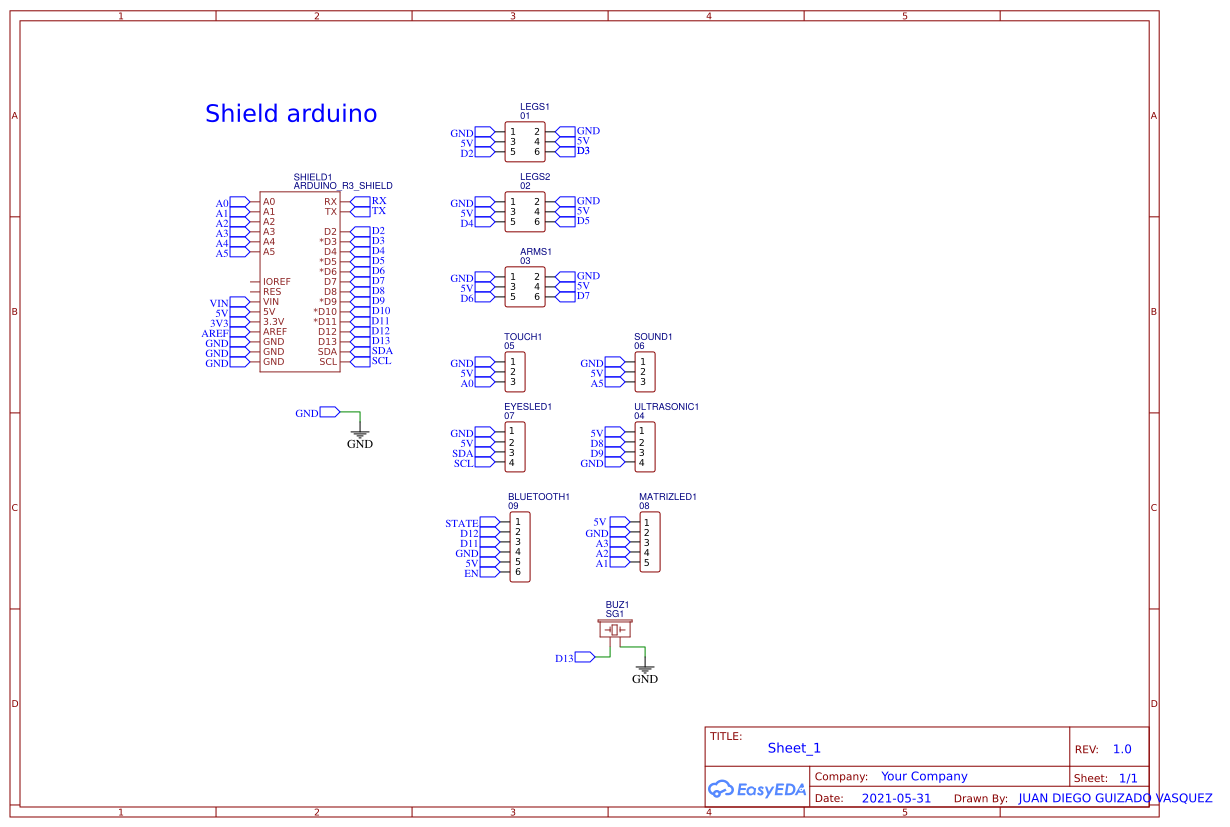Select the EYESLED1 connector label

click(x=528, y=407)
